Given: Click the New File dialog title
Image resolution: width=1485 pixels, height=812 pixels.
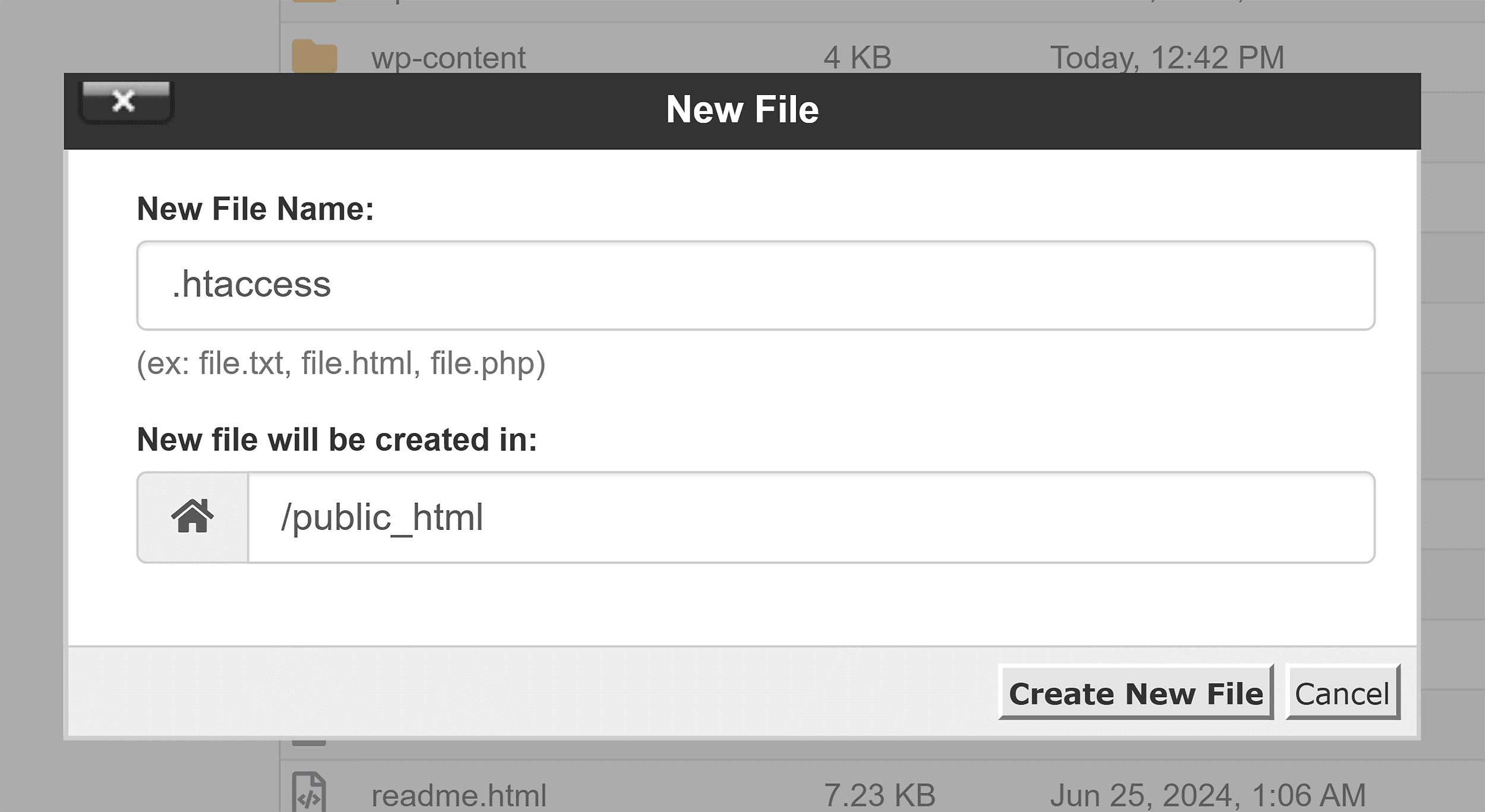Looking at the screenshot, I should [x=742, y=110].
